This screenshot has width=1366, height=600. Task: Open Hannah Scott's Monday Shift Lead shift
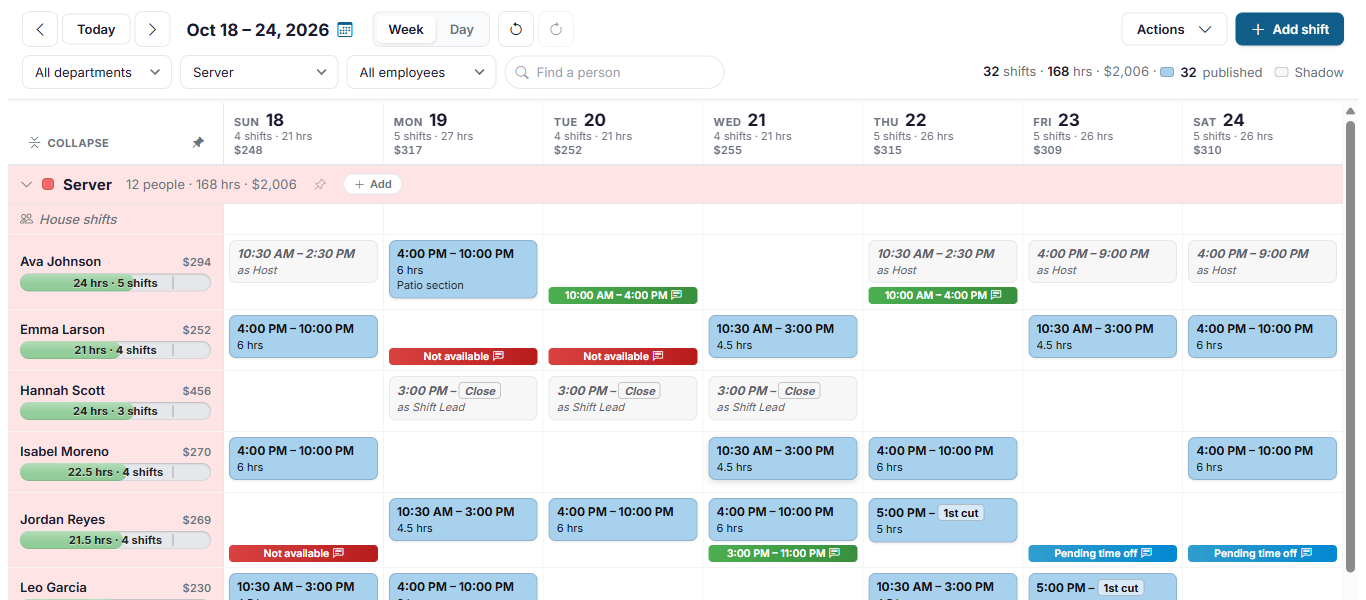pos(463,398)
